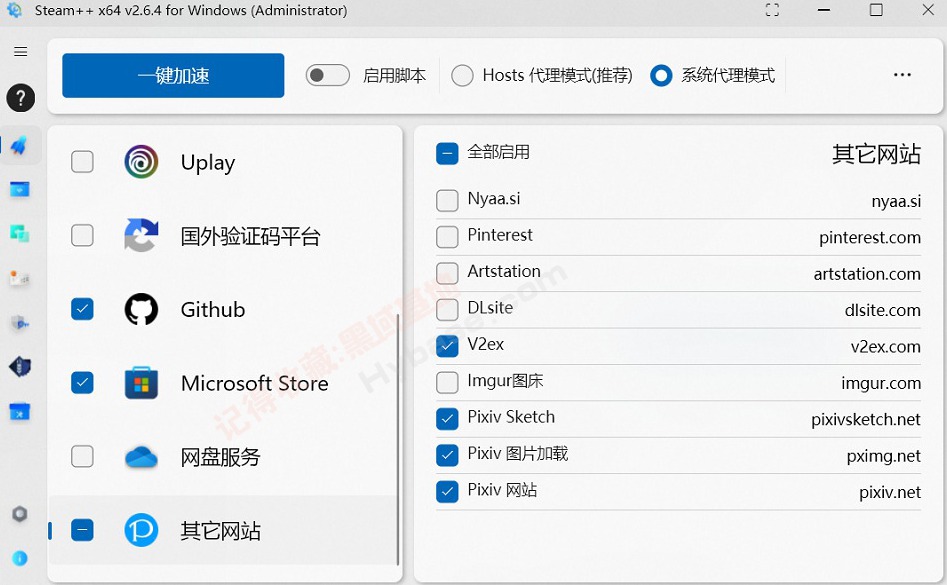Uncheck the Github checkbox
947x585 pixels.
click(x=82, y=309)
